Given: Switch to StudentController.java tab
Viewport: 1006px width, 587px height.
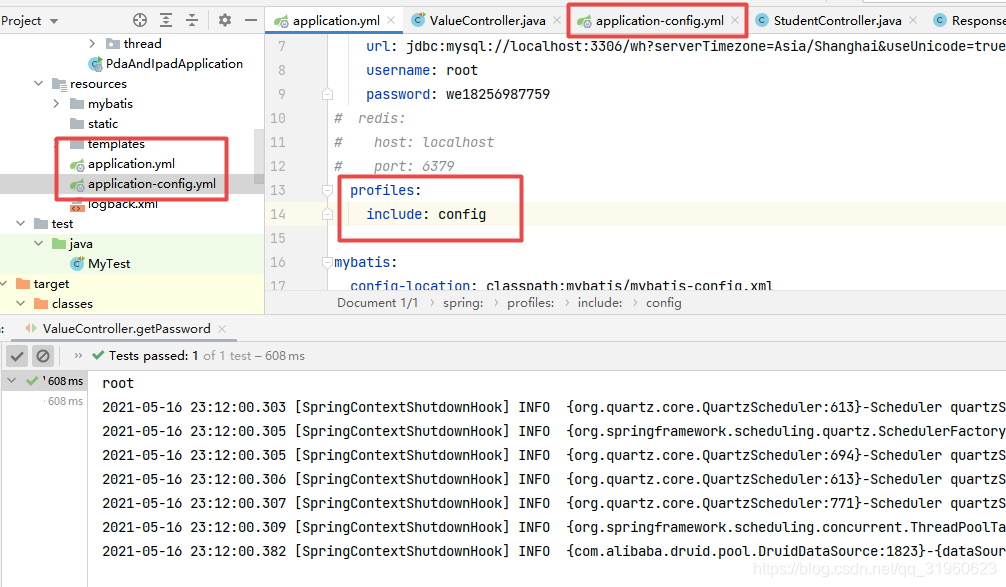Looking at the screenshot, I should point(837,21).
